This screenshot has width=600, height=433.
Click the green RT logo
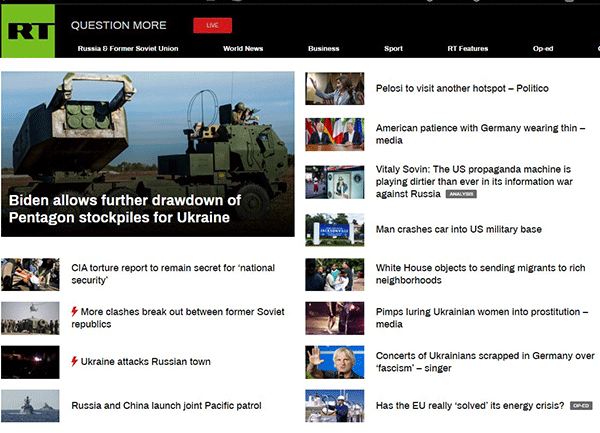(x=28, y=31)
